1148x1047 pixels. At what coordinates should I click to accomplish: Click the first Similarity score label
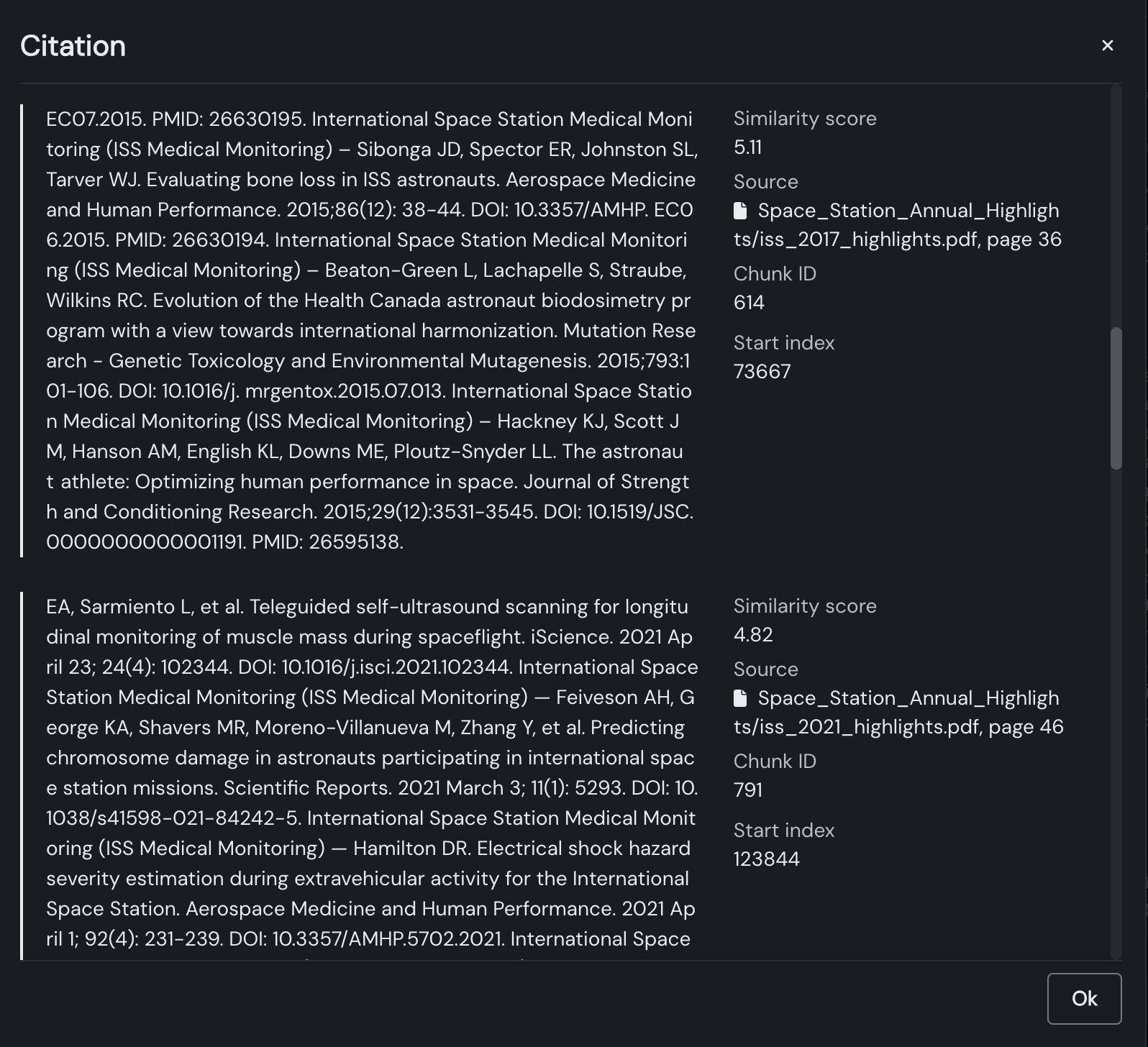[x=805, y=119]
